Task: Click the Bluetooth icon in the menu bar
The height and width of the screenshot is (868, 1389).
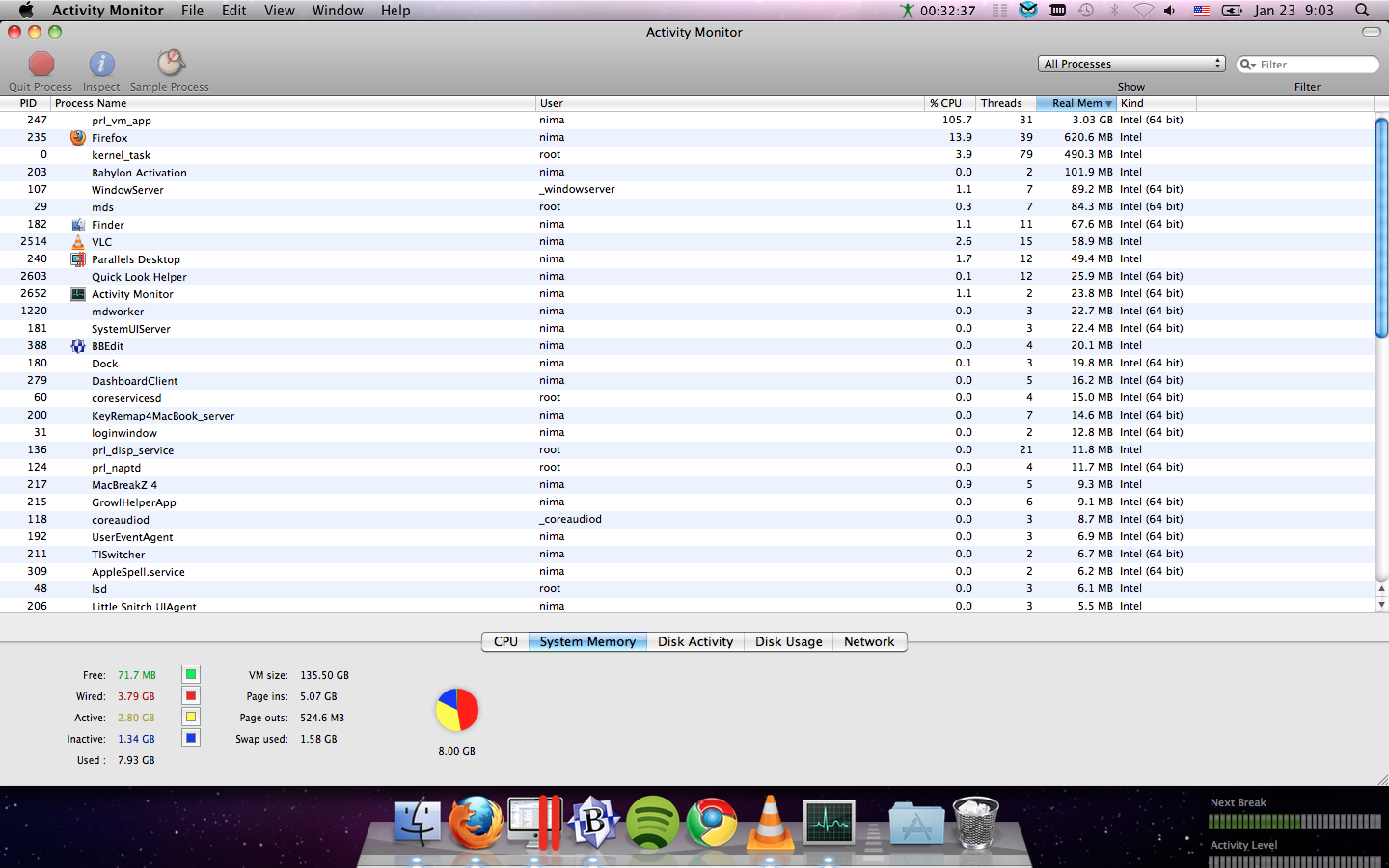Action: click(1115, 10)
